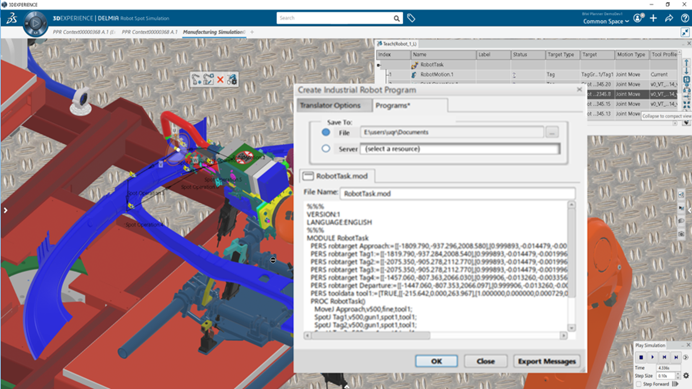Open the simulation settings gear icon

click(x=686, y=376)
